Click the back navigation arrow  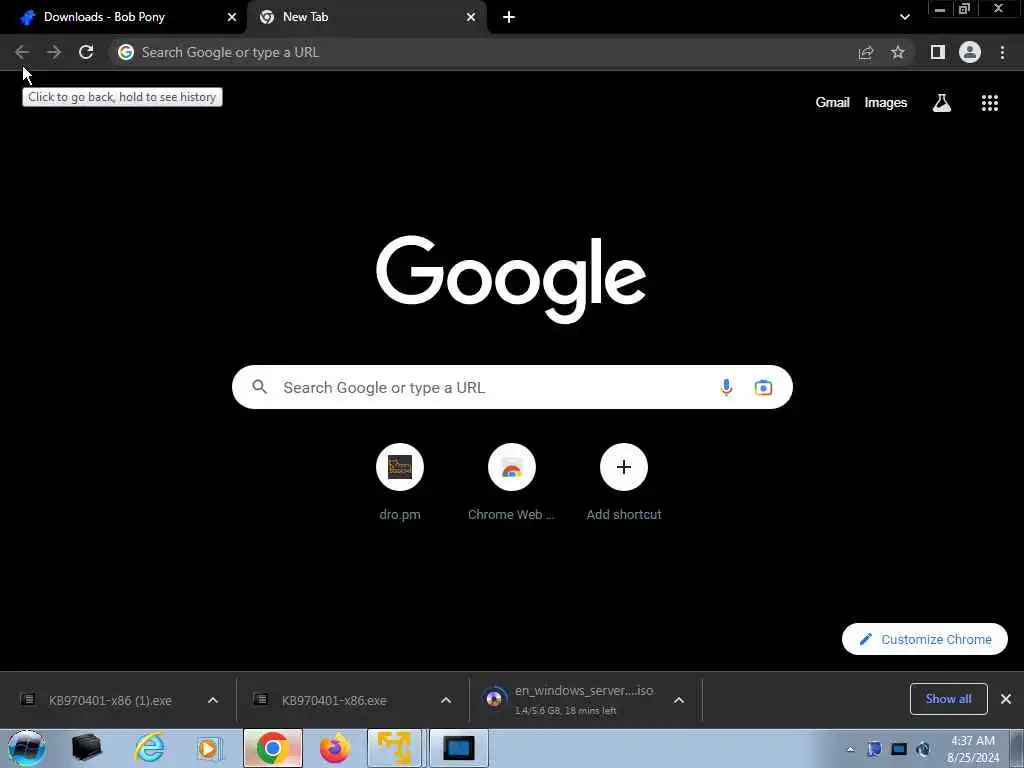pos(22,52)
